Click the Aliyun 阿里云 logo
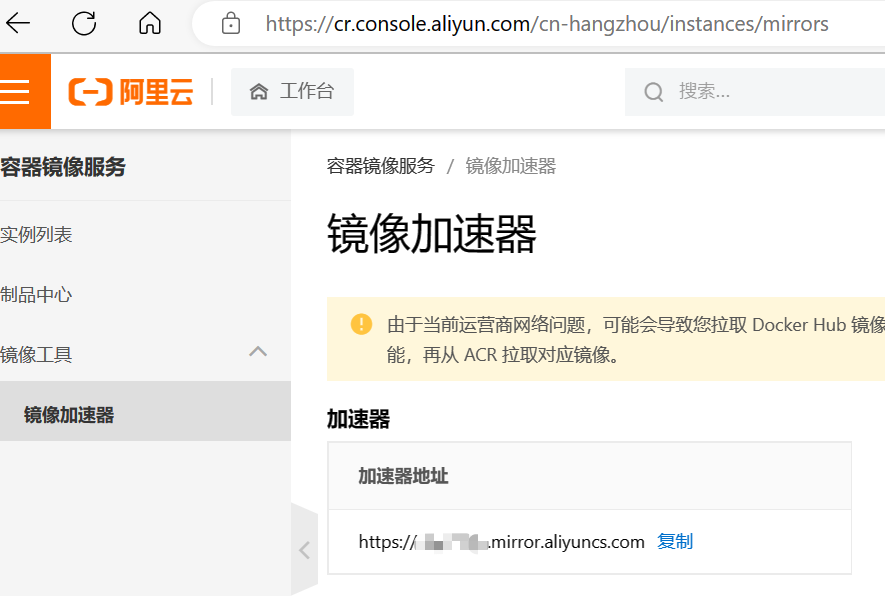The image size is (885, 596). (131, 91)
